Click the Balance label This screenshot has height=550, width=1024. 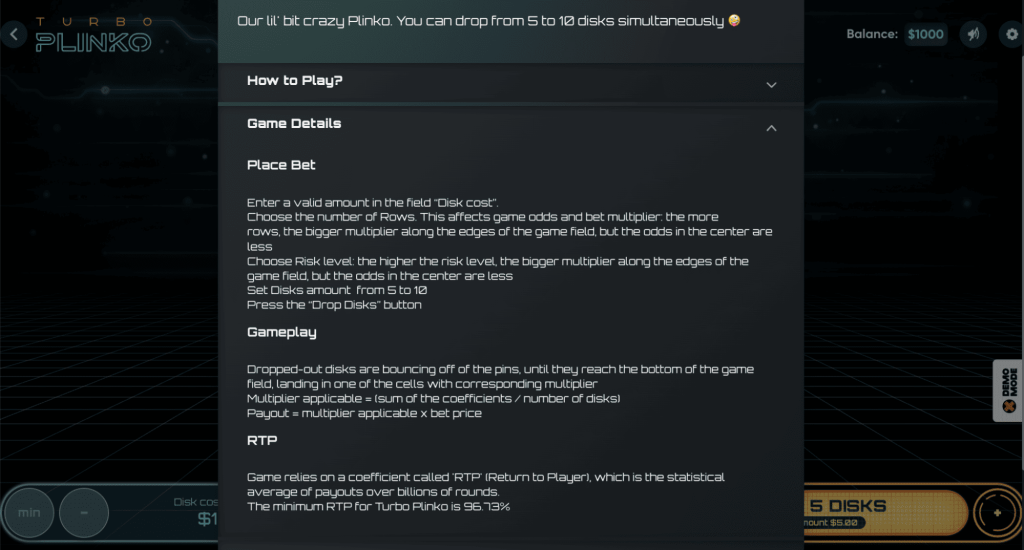tap(872, 34)
